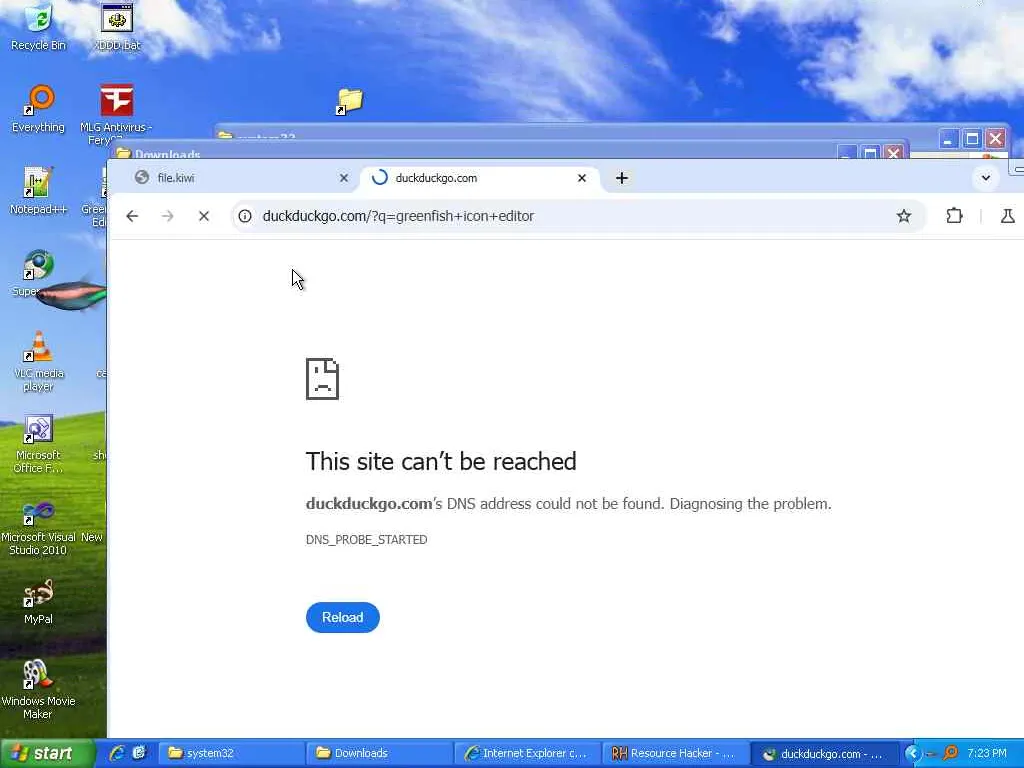Launch Notepad++ from the desktop
This screenshot has height=768, width=1024.
[x=38, y=190]
